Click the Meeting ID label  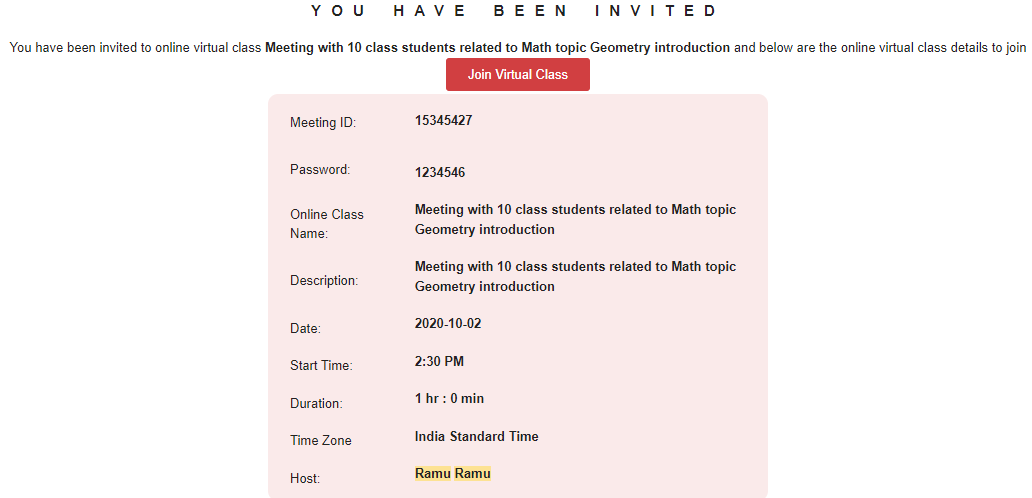322,122
